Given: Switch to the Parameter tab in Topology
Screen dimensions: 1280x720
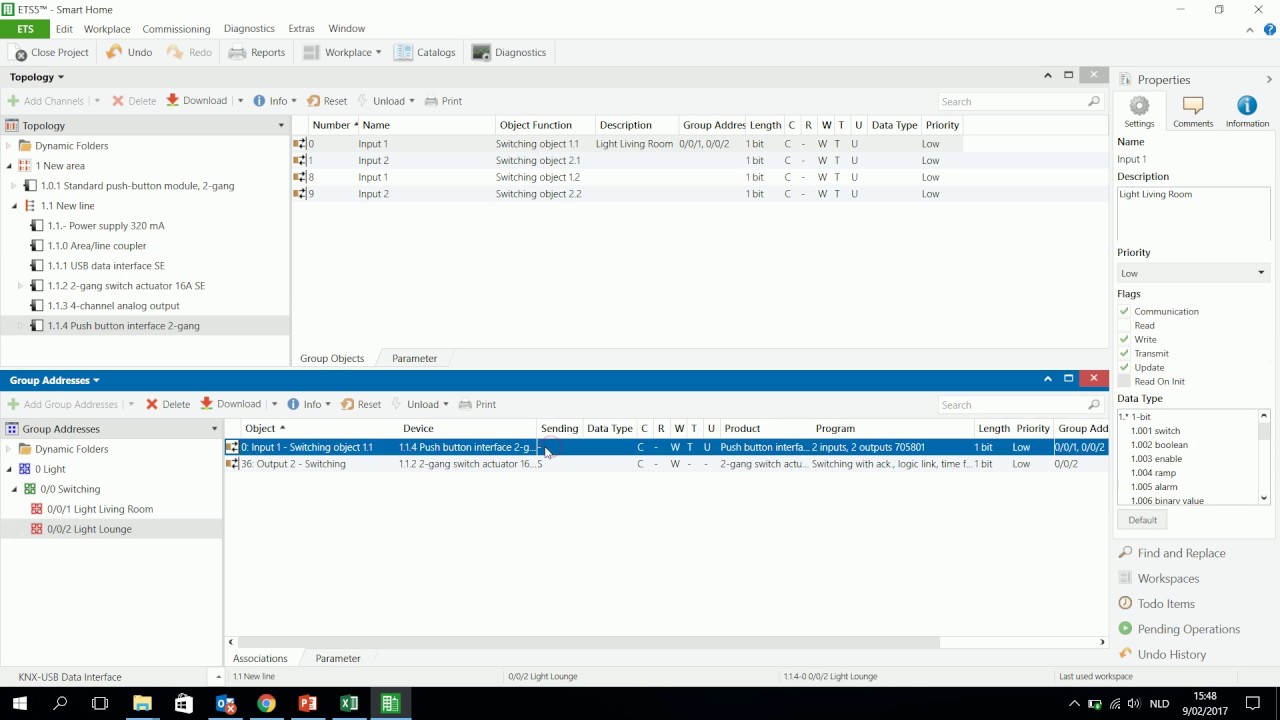Looking at the screenshot, I should [x=414, y=358].
